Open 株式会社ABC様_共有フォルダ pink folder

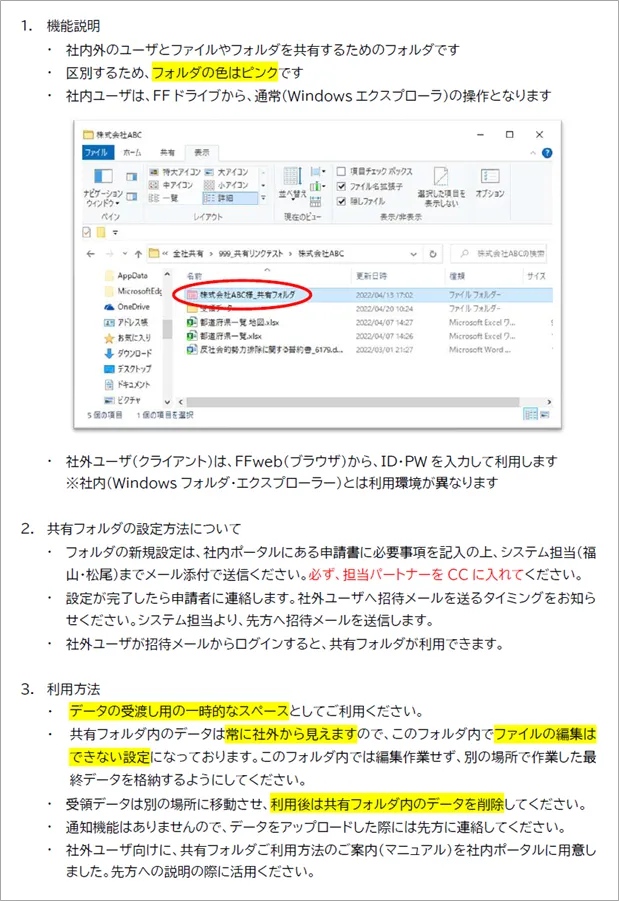(x=242, y=295)
